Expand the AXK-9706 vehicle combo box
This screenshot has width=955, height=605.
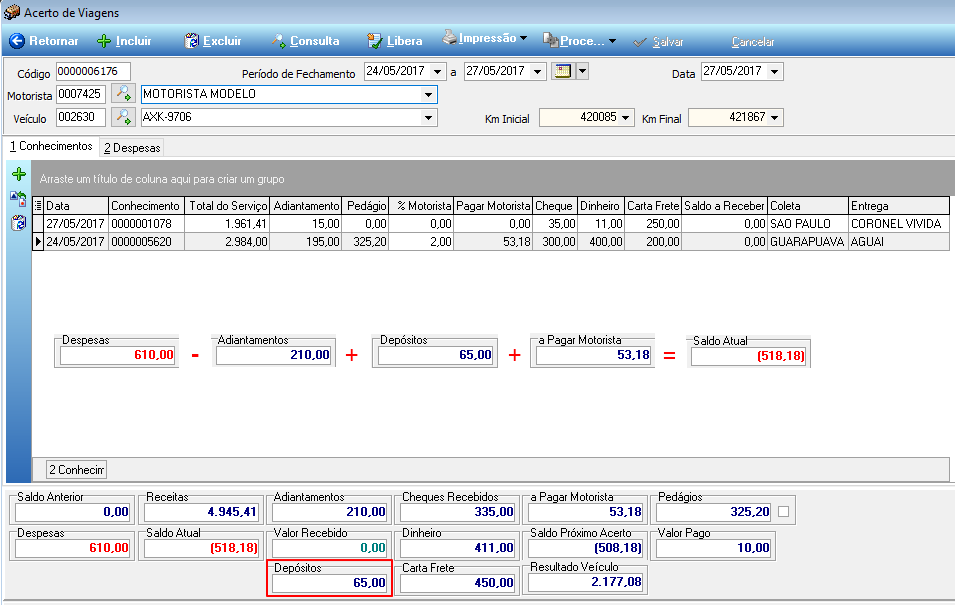coord(428,118)
